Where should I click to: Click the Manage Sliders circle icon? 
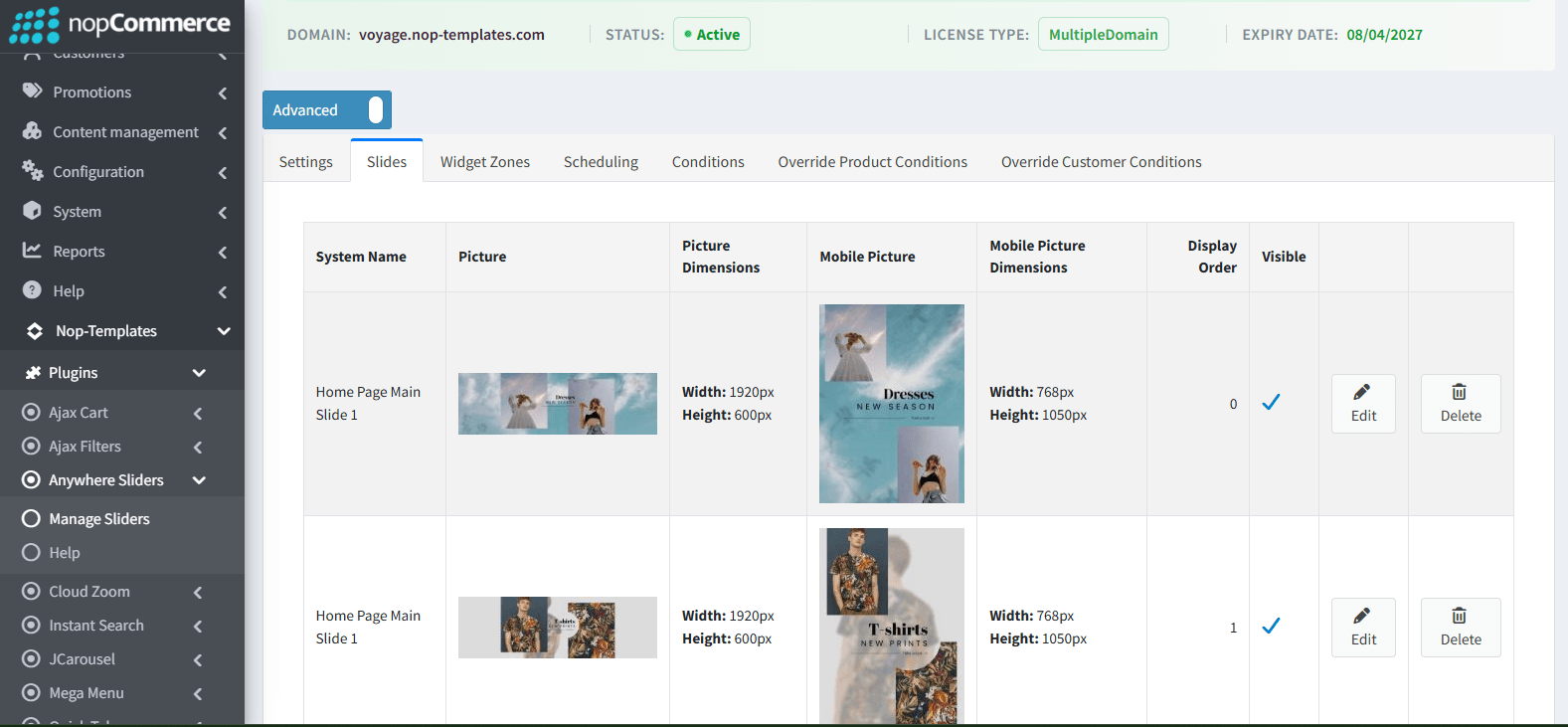click(x=31, y=518)
